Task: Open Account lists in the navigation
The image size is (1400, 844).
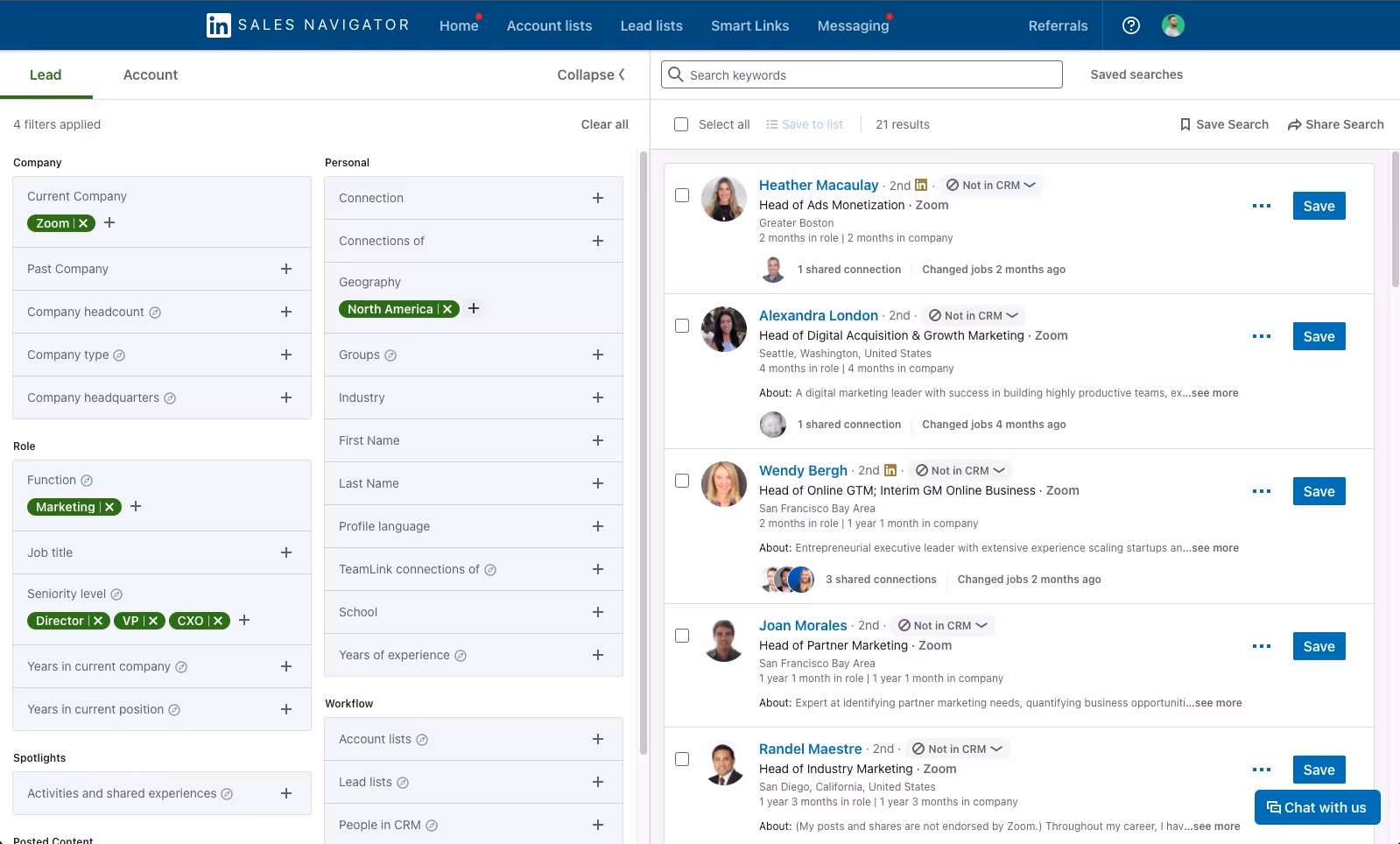Action: (550, 25)
